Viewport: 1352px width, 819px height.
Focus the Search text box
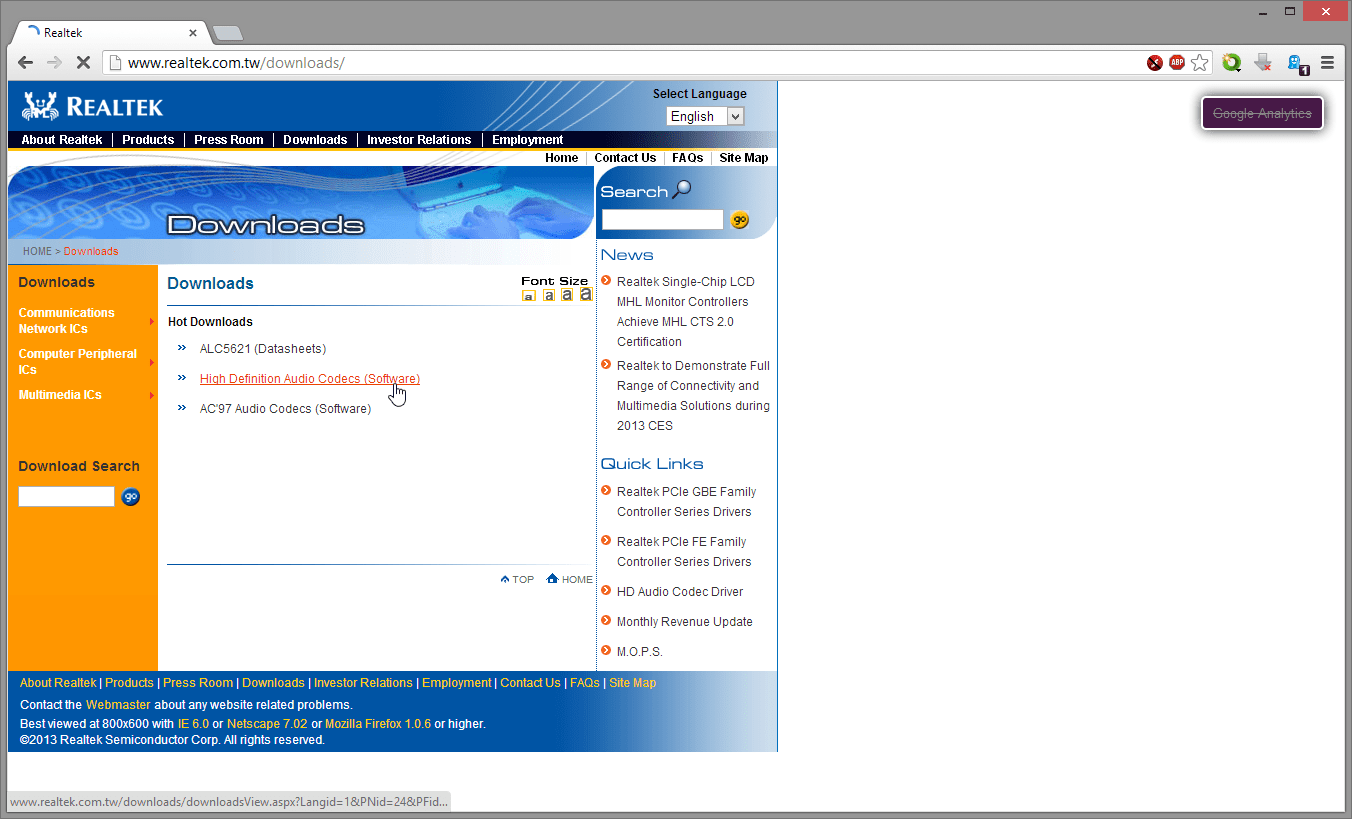[x=662, y=220]
